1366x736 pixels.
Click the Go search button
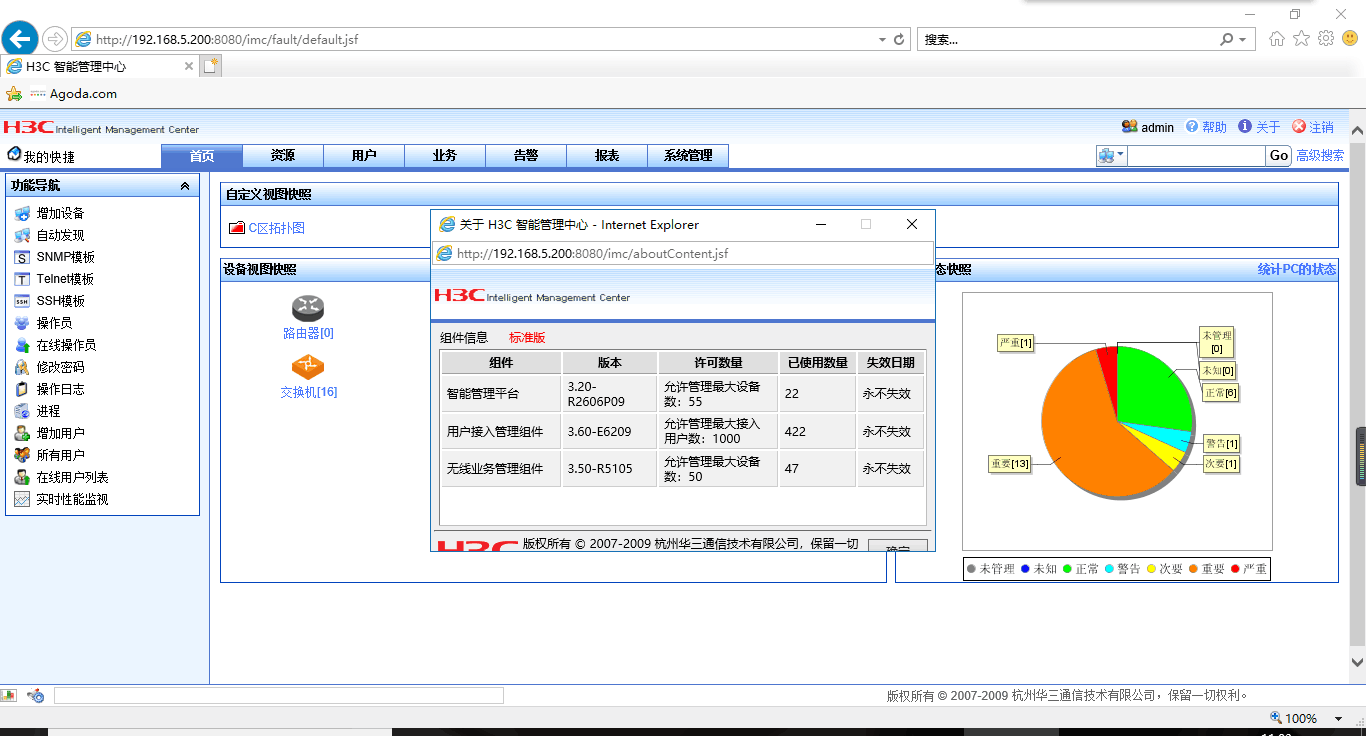point(1279,156)
